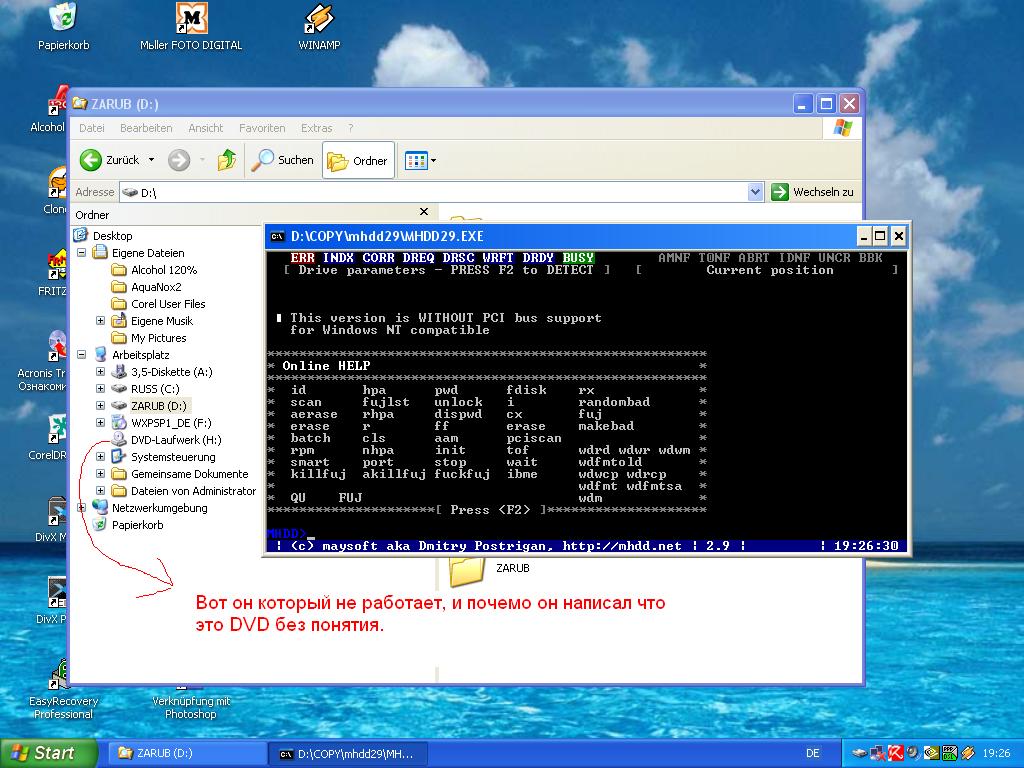
Task: Click the Kaspersky tray icon
Action: point(896,753)
